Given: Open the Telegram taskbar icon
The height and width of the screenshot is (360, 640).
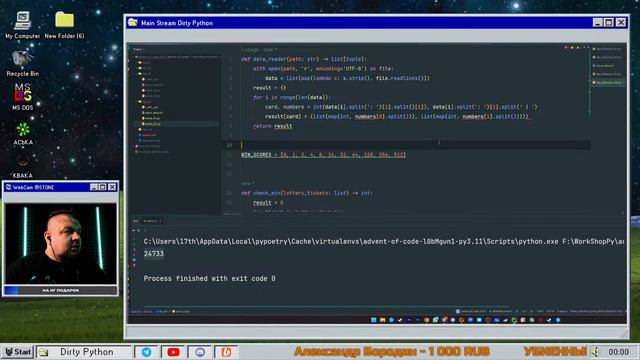Looking at the screenshot, I should (146, 351).
